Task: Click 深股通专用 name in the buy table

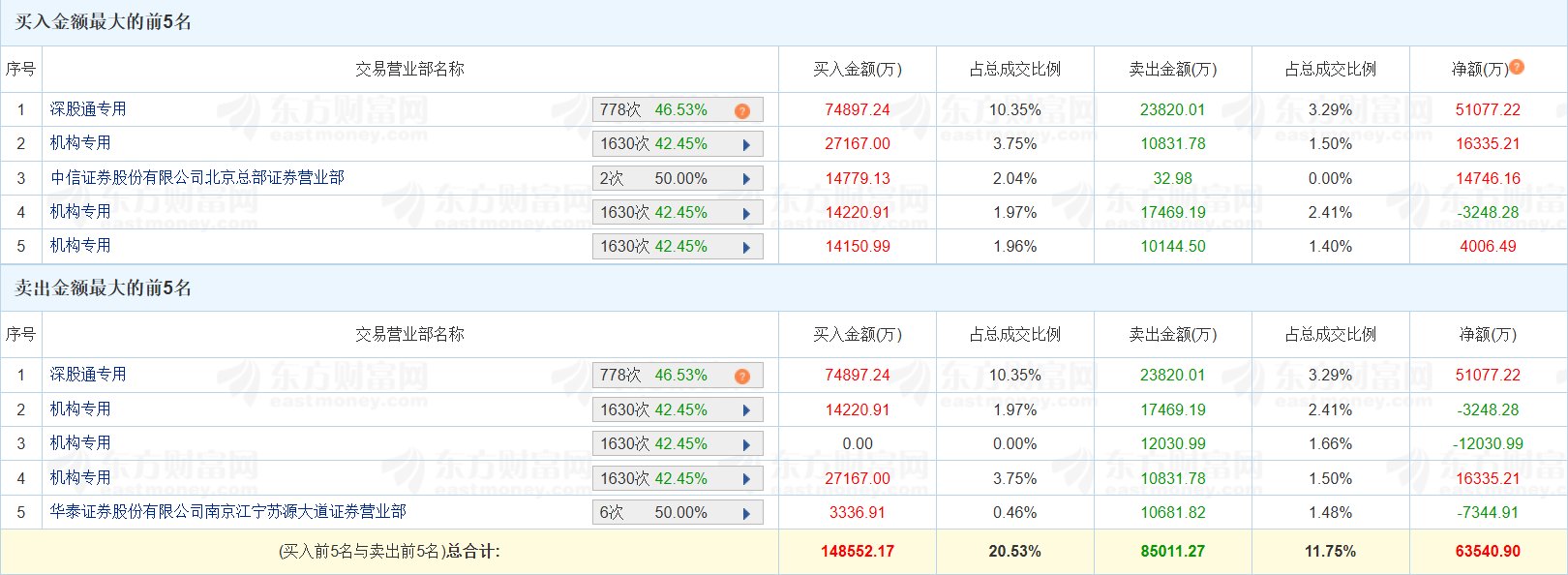Action: 88,109
